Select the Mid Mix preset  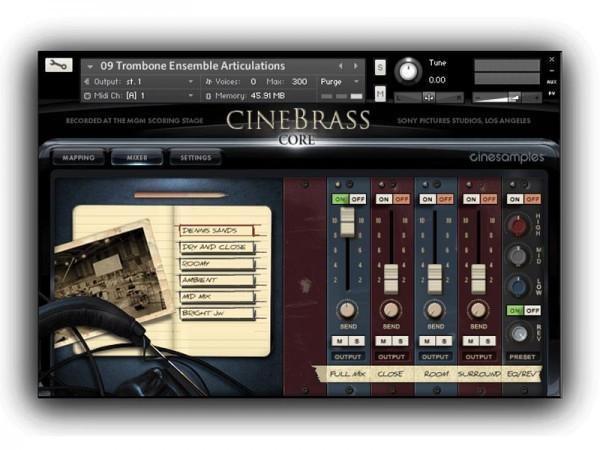click(217, 297)
